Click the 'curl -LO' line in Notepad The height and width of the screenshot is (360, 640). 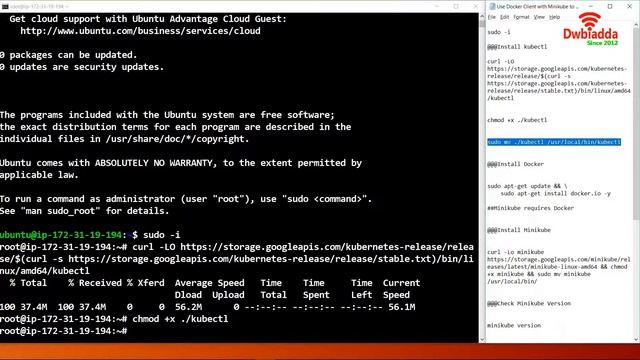500,61
